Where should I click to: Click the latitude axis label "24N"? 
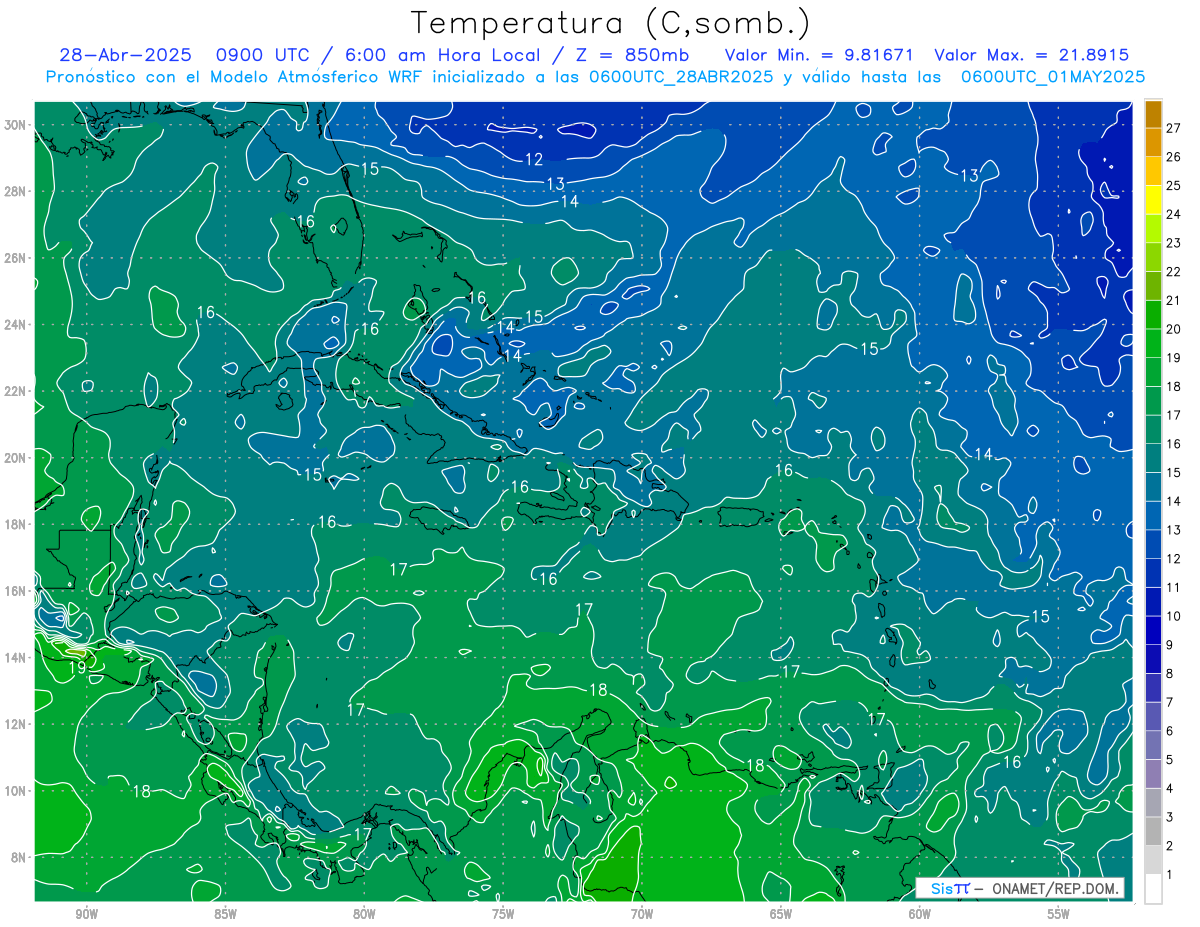tap(15, 324)
